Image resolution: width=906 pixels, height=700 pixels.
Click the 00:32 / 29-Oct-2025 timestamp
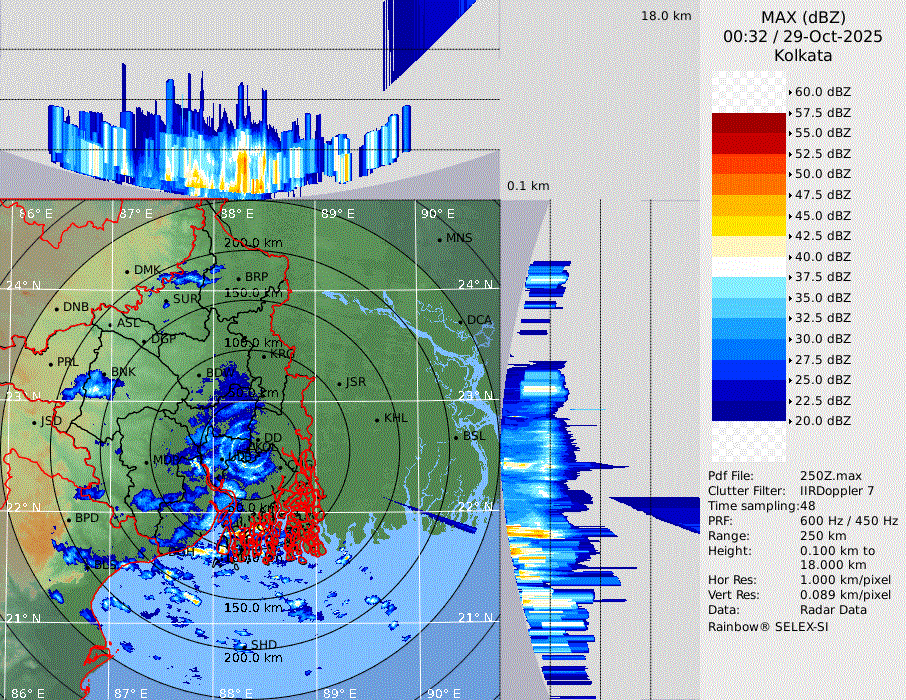pyautogui.click(x=802, y=36)
